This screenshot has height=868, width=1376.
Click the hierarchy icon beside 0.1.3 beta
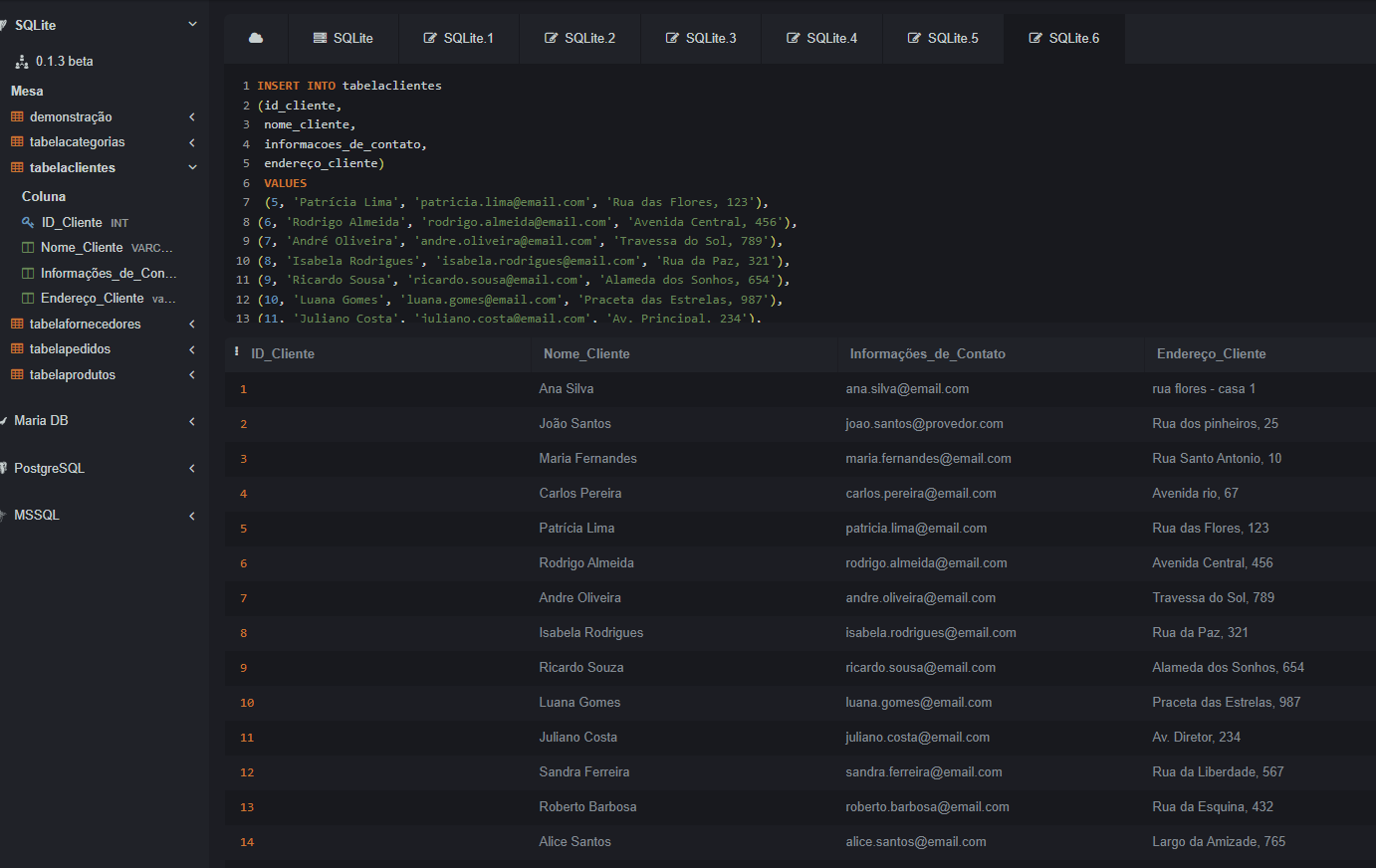22,62
